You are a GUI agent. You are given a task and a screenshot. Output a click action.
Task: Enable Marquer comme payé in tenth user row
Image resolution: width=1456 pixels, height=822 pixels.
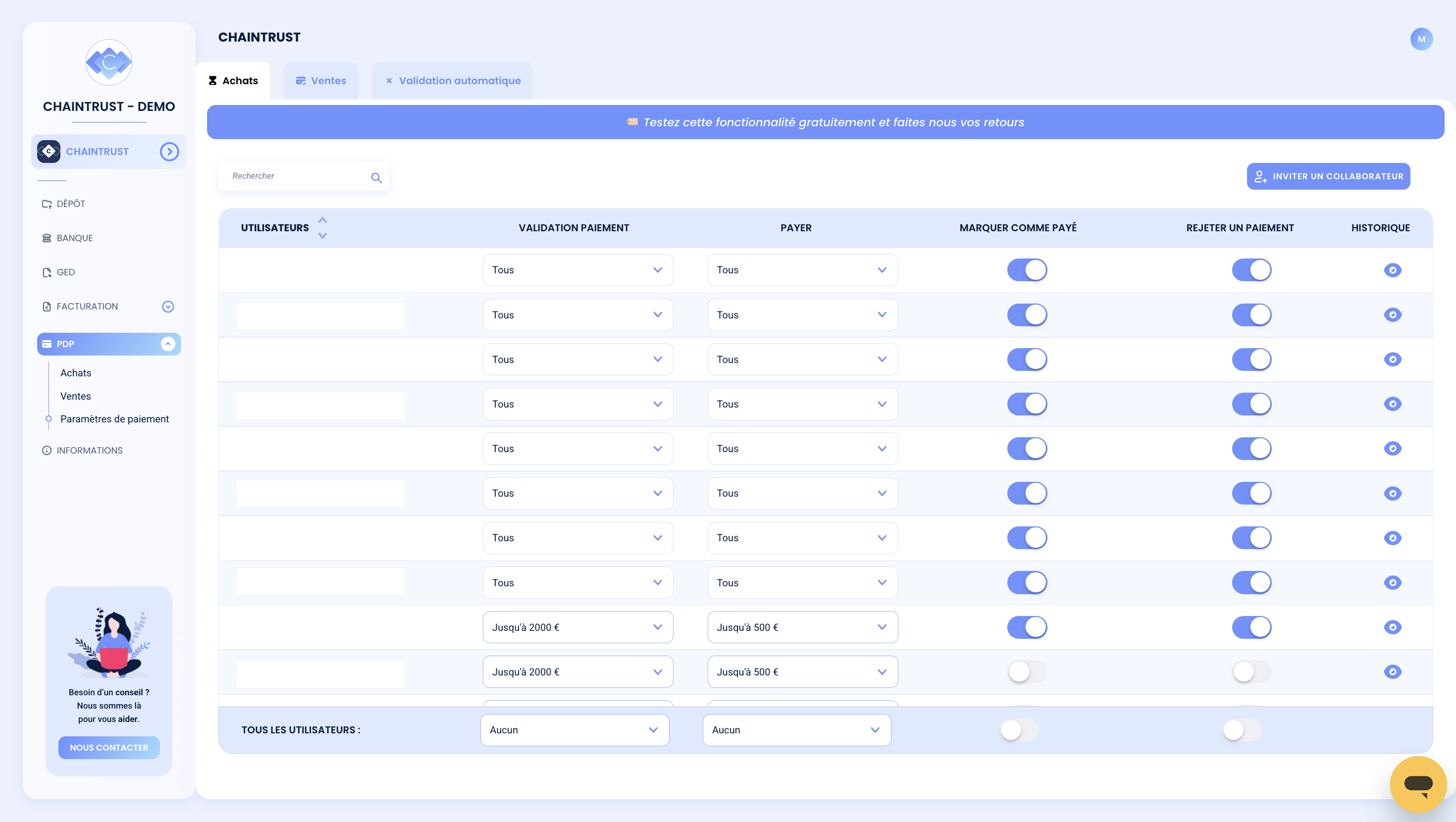(x=1027, y=672)
